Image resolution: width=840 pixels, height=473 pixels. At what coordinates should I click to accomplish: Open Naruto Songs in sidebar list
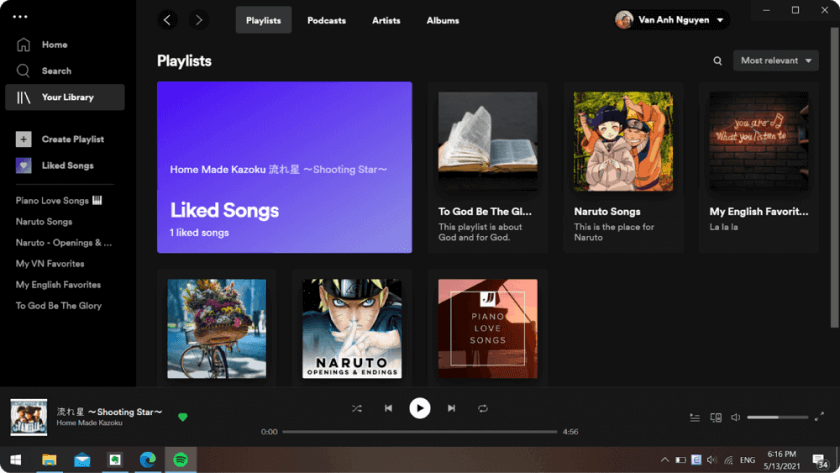click(44, 221)
